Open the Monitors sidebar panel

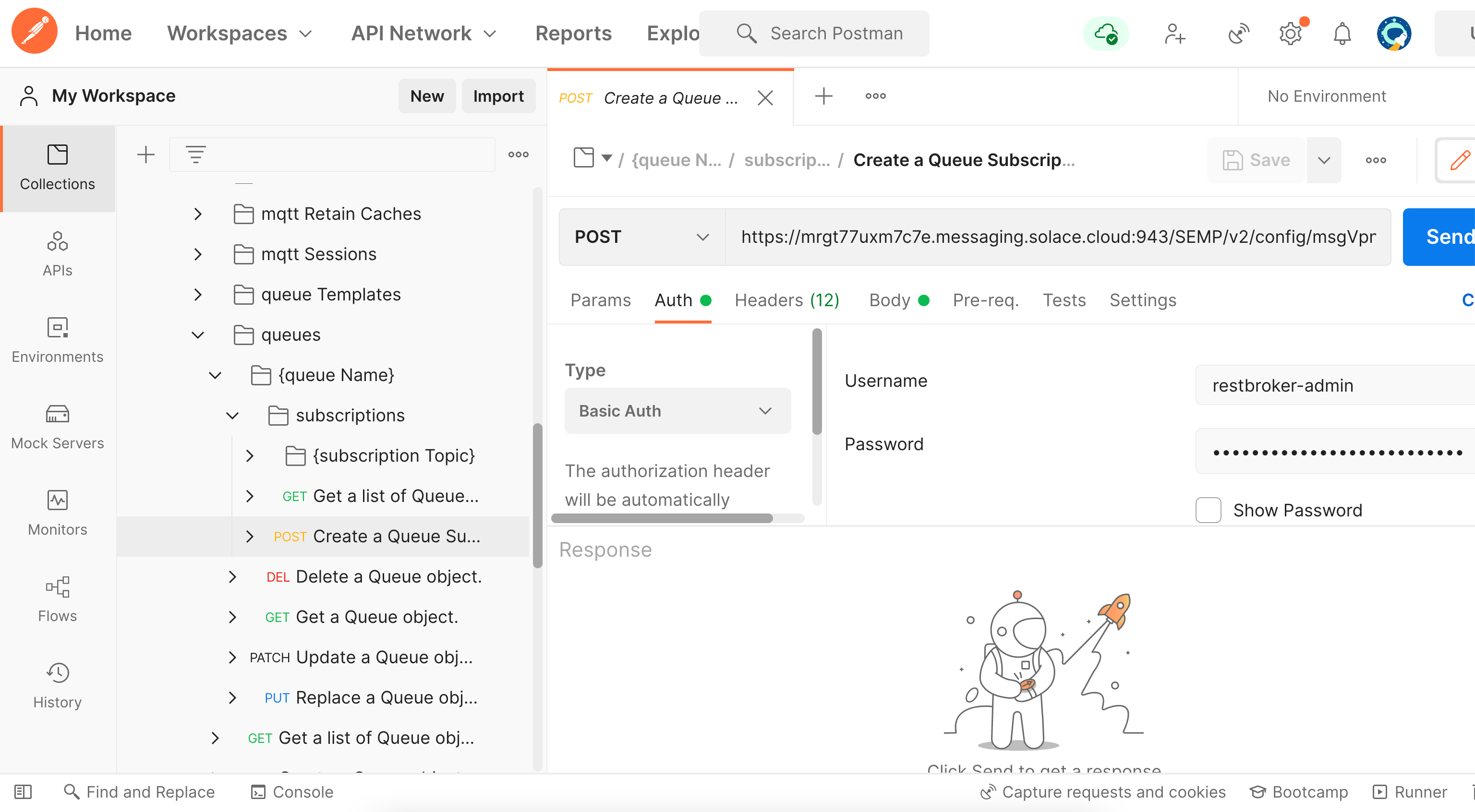(57, 513)
